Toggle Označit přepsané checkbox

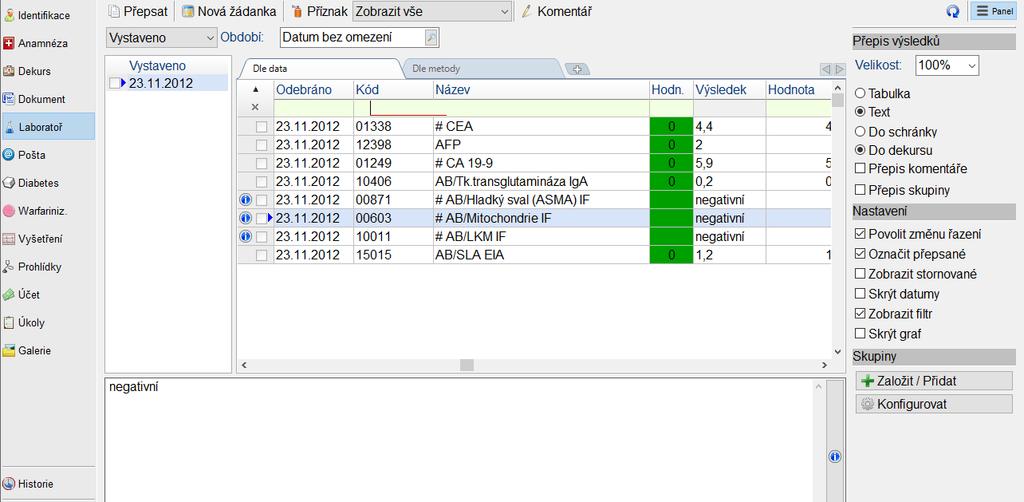[860, 254]
